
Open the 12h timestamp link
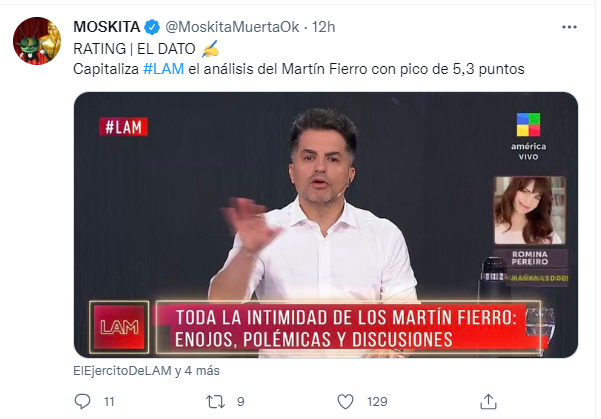pyautogui.click(x=323, y=27)
